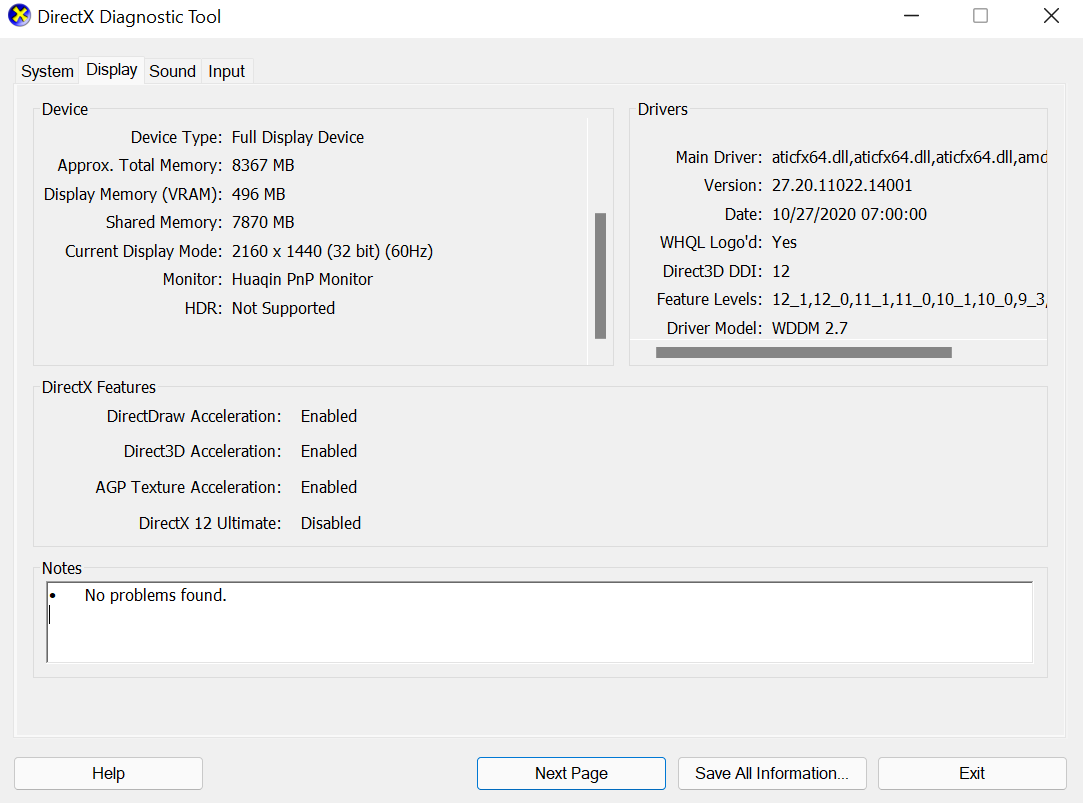Image resolution: width=1083 pixels, height=803 pixels.
Task: Click the DirectX Diagnostic Tool title icon
Action: click(19, 16)
